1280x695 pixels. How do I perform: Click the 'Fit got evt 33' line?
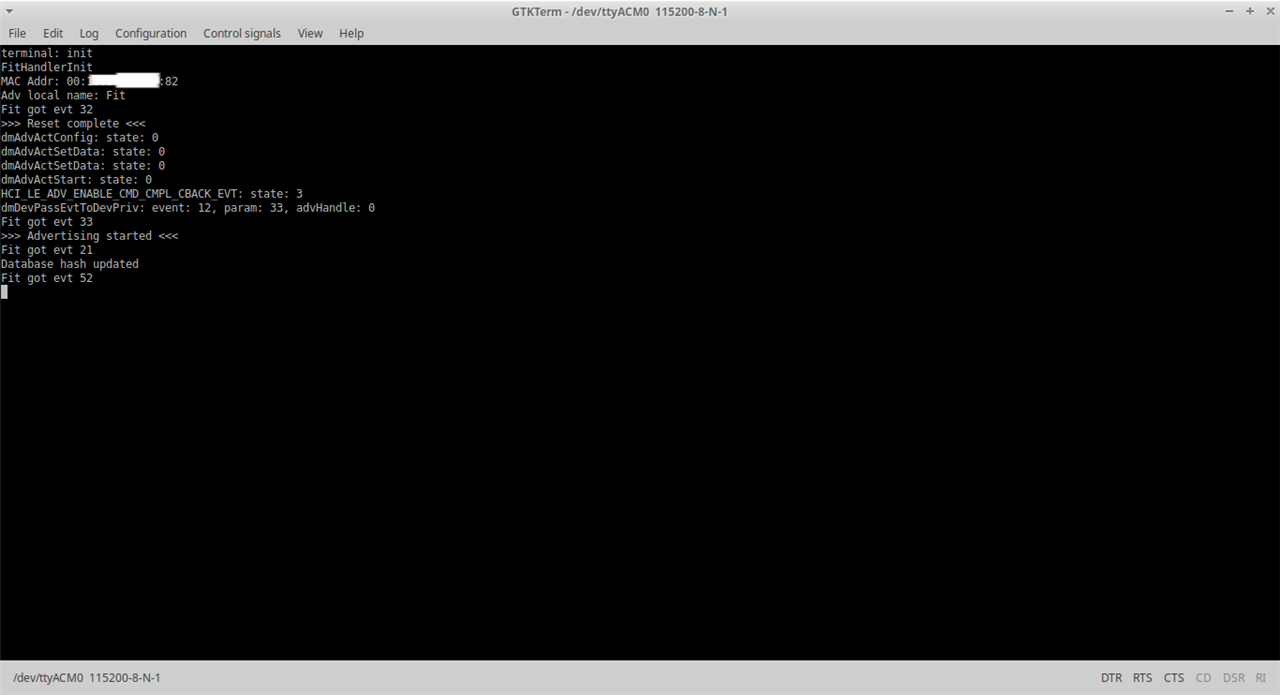point(47,221)
